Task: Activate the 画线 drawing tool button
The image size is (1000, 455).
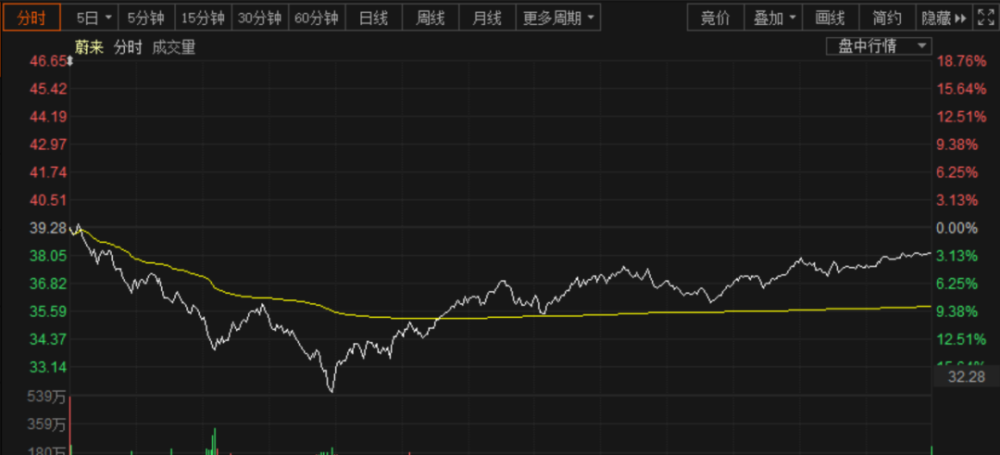Action: (x=830, y=18)
